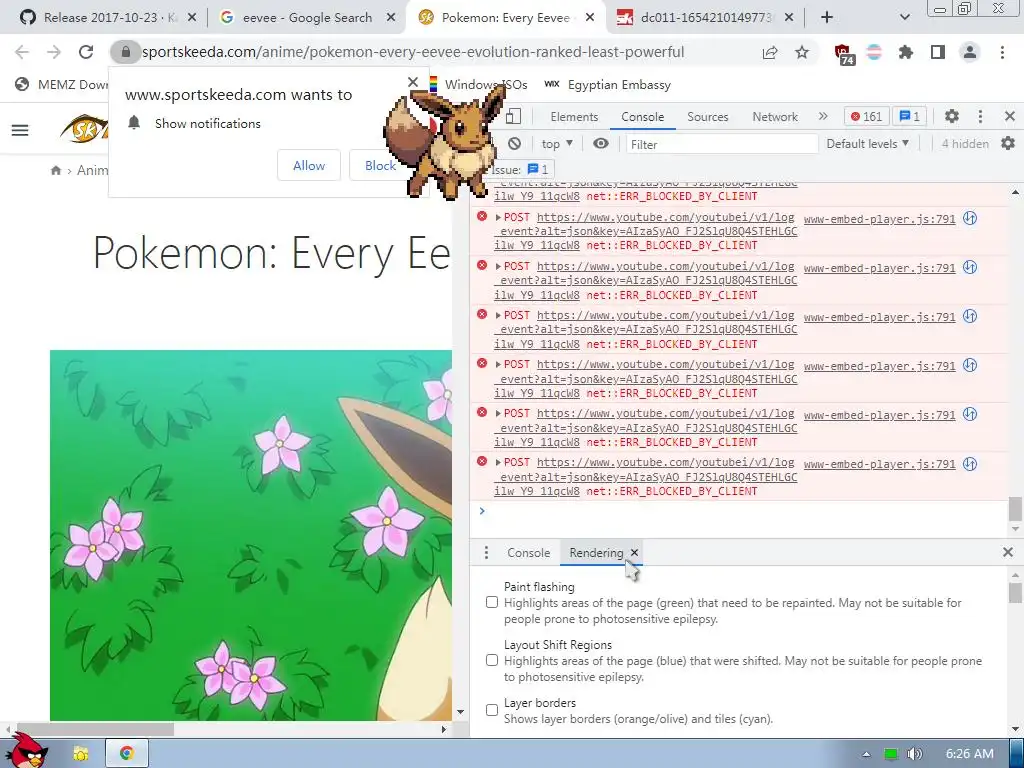Open the Egyptian Embassy bookmark

pyautogui.click(x=607, y=84)
